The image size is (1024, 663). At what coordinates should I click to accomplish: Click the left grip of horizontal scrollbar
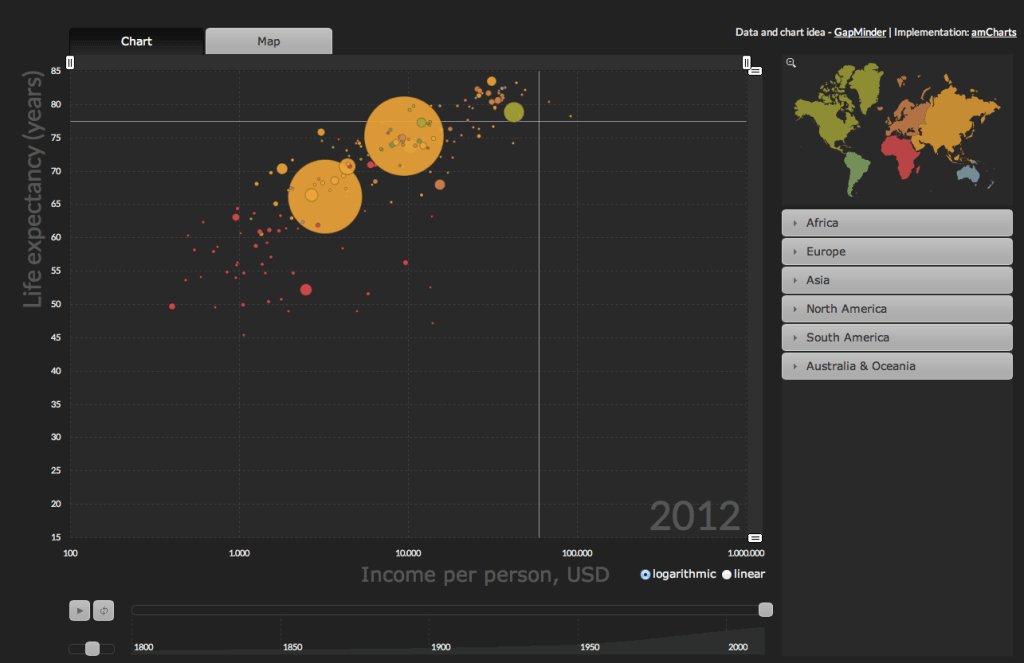(70, 63)
